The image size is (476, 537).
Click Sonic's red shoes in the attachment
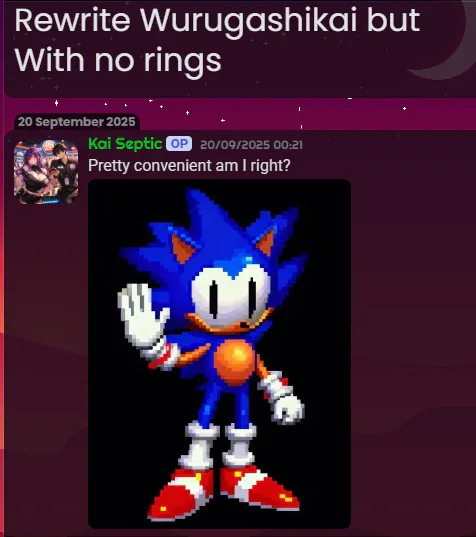(223, 492)
